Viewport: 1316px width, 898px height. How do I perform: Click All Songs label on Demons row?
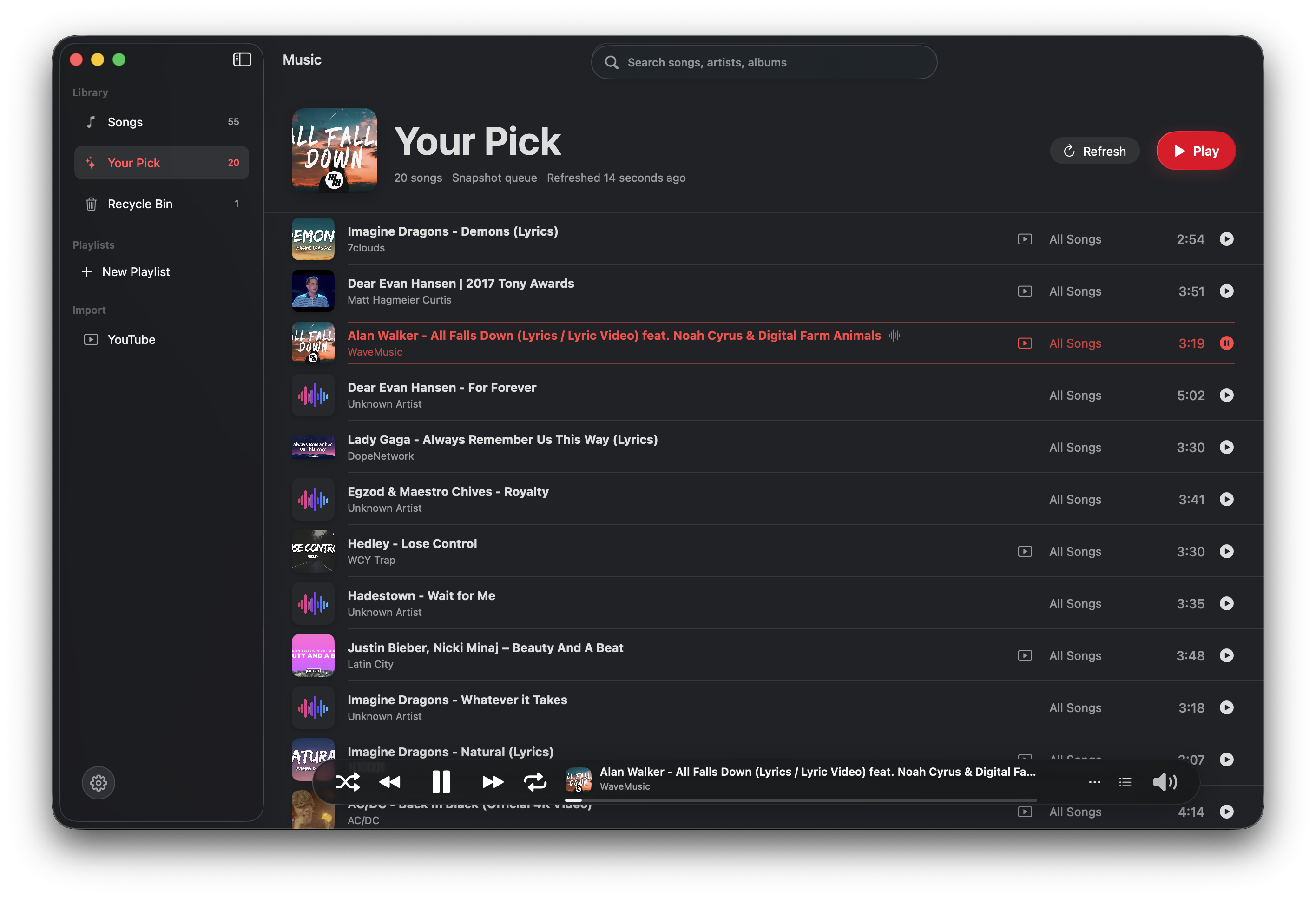click(x=1075, y=239)
